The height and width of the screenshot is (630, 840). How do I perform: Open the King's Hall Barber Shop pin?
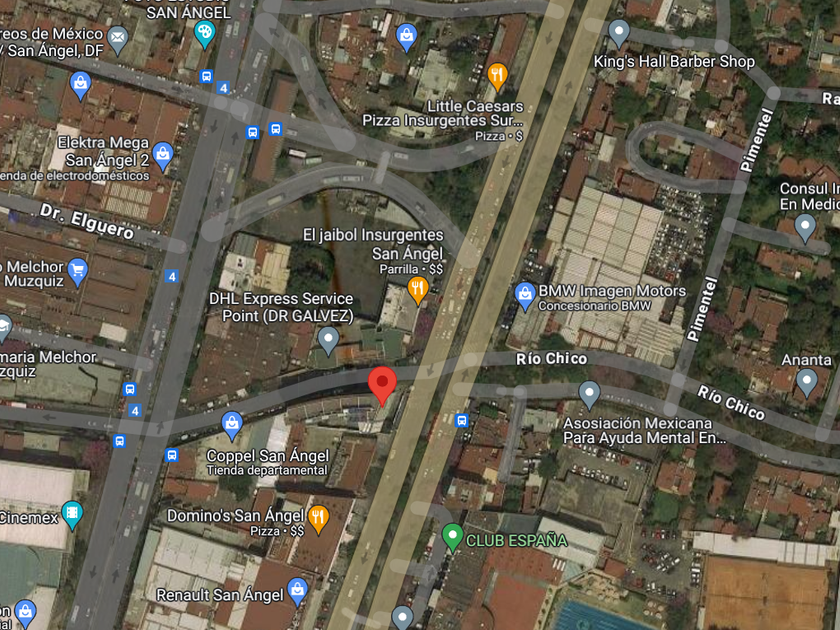pyautogui.click(x=619, y=34)
